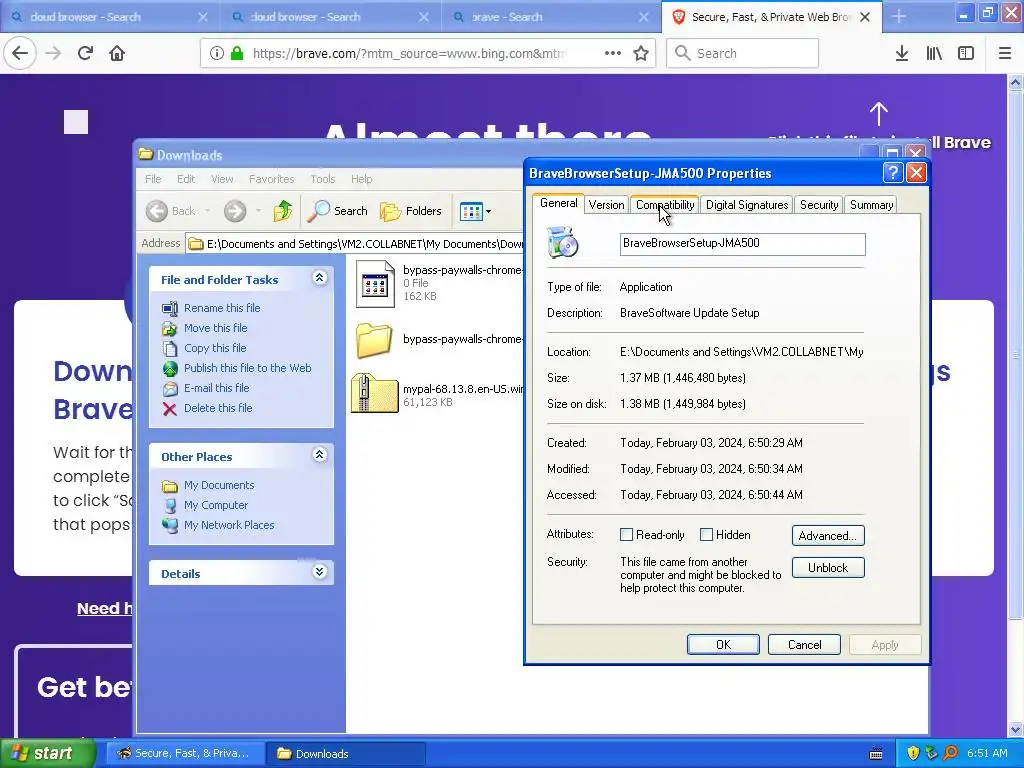1024x768 pixels.
Task: Switch to Summary tab
Action: click(x=871, y=205)
